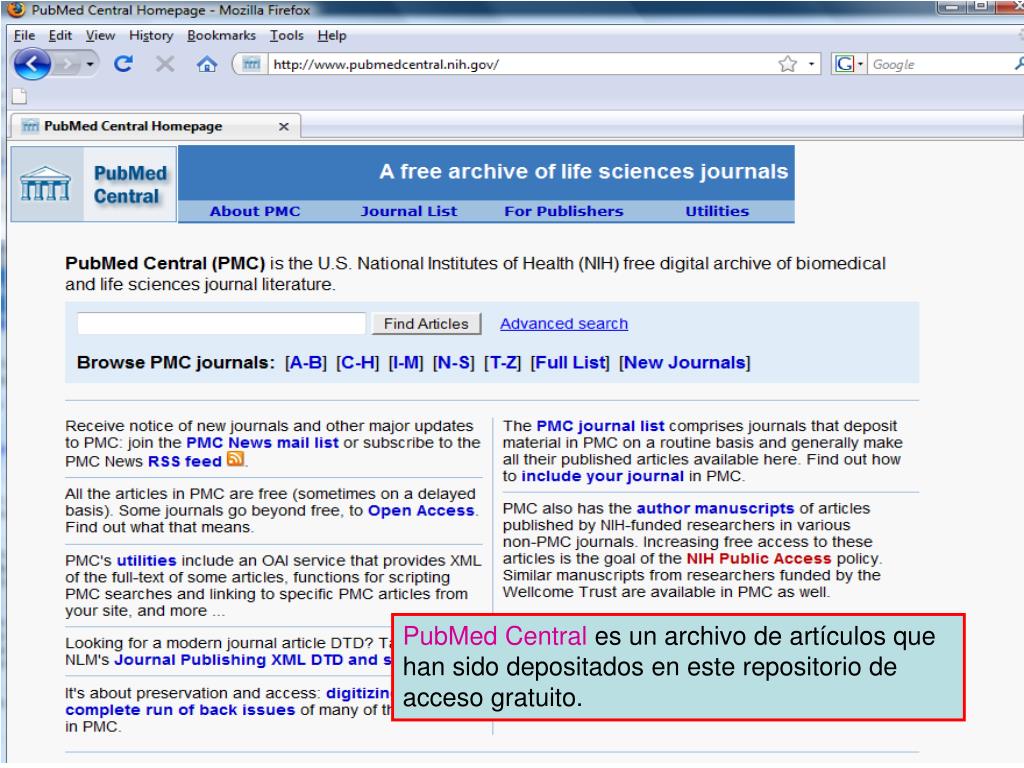Browse PMC journals T-Z
This screenshot has height=768, width=1024.
tap(502, 362)
